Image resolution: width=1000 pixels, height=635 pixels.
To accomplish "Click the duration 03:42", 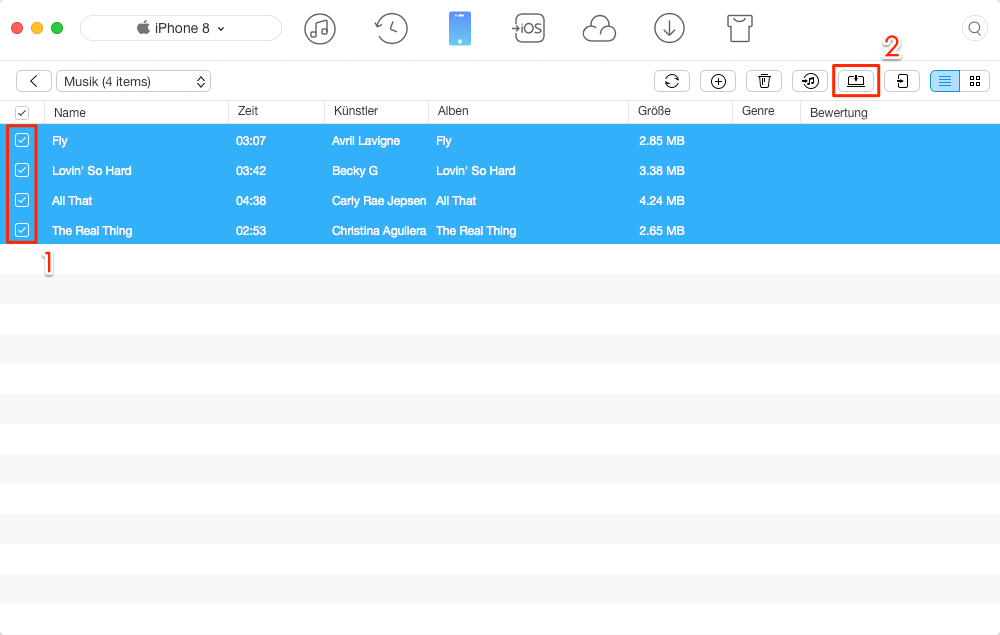I will tap(251, 171).
